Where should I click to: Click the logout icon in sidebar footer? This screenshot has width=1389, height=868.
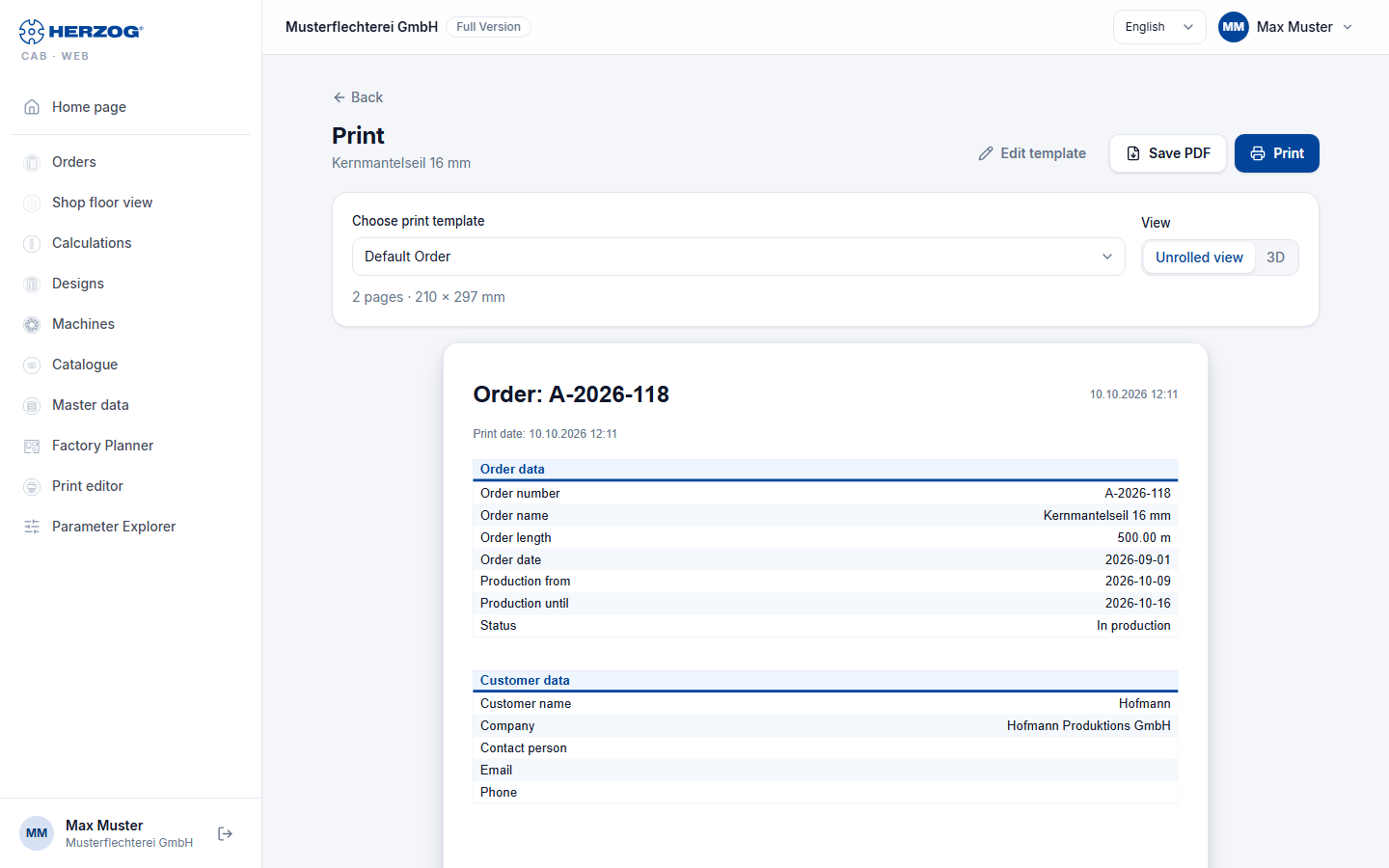tap(226, 833)
